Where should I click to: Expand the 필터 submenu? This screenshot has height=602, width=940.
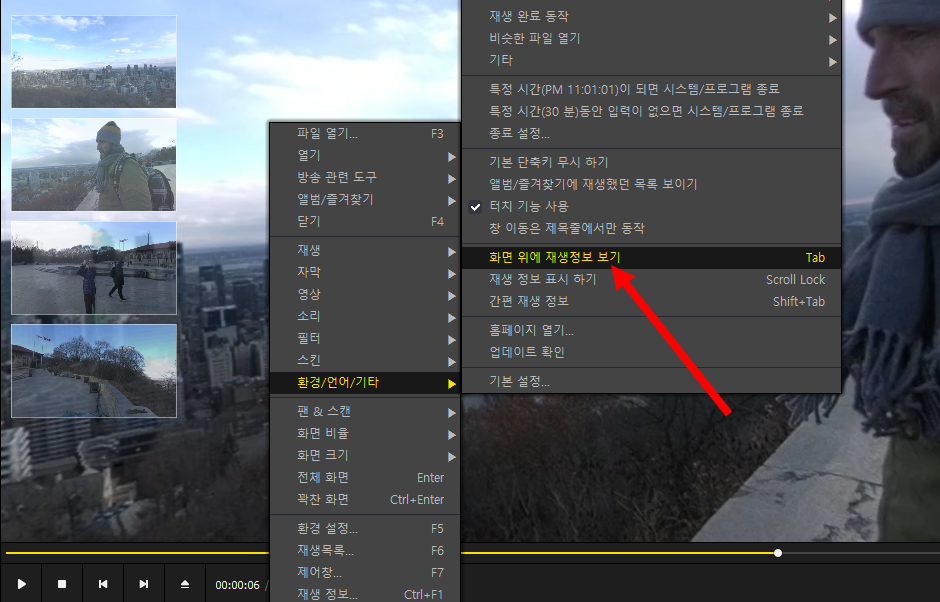pyautogui.click(x=365, y=339)
